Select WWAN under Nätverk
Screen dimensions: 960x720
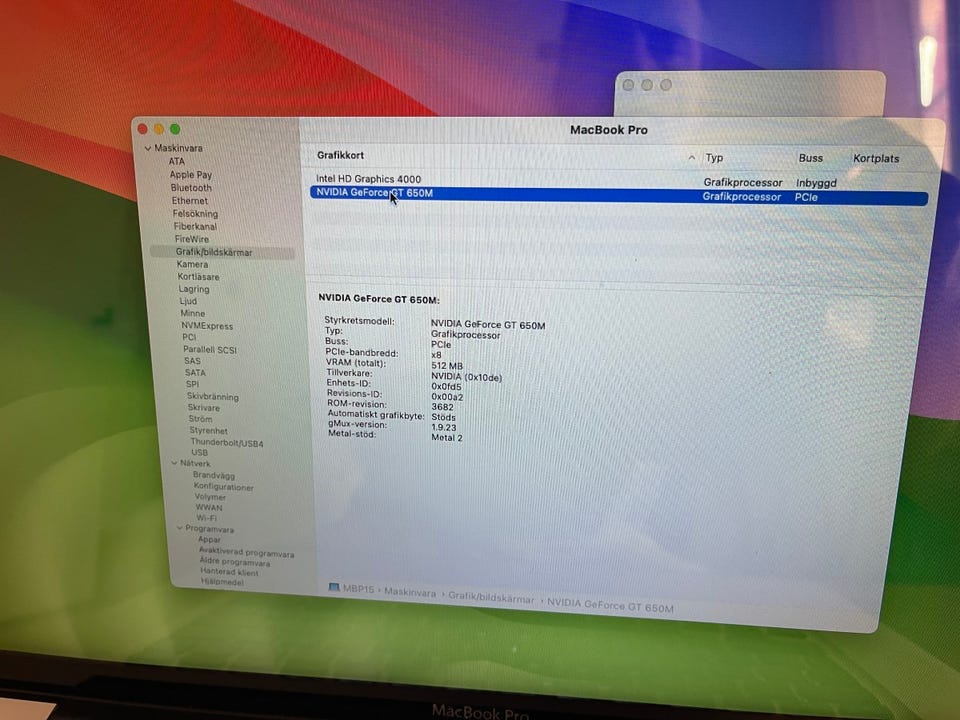click(209, 507)
